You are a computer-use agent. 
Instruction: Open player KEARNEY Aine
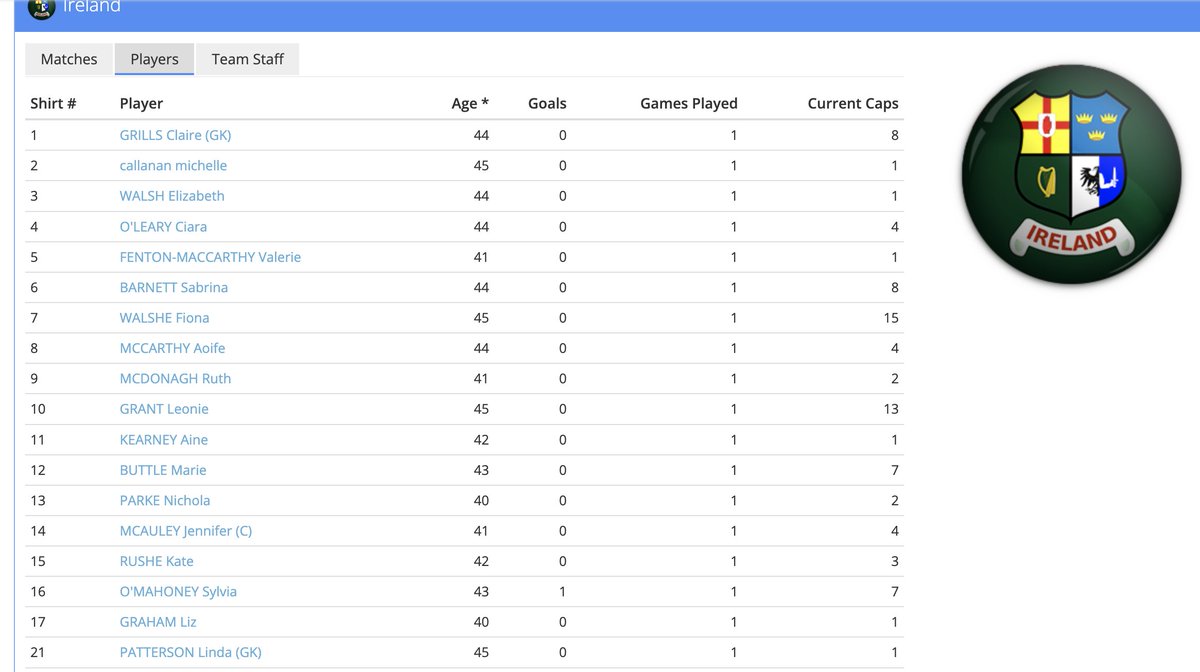click(x=164, y=439)
